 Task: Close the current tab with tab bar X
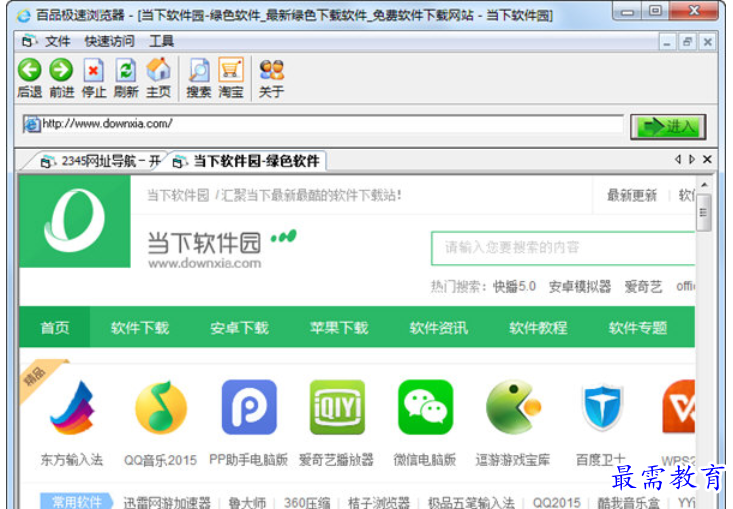pos(707,159)
